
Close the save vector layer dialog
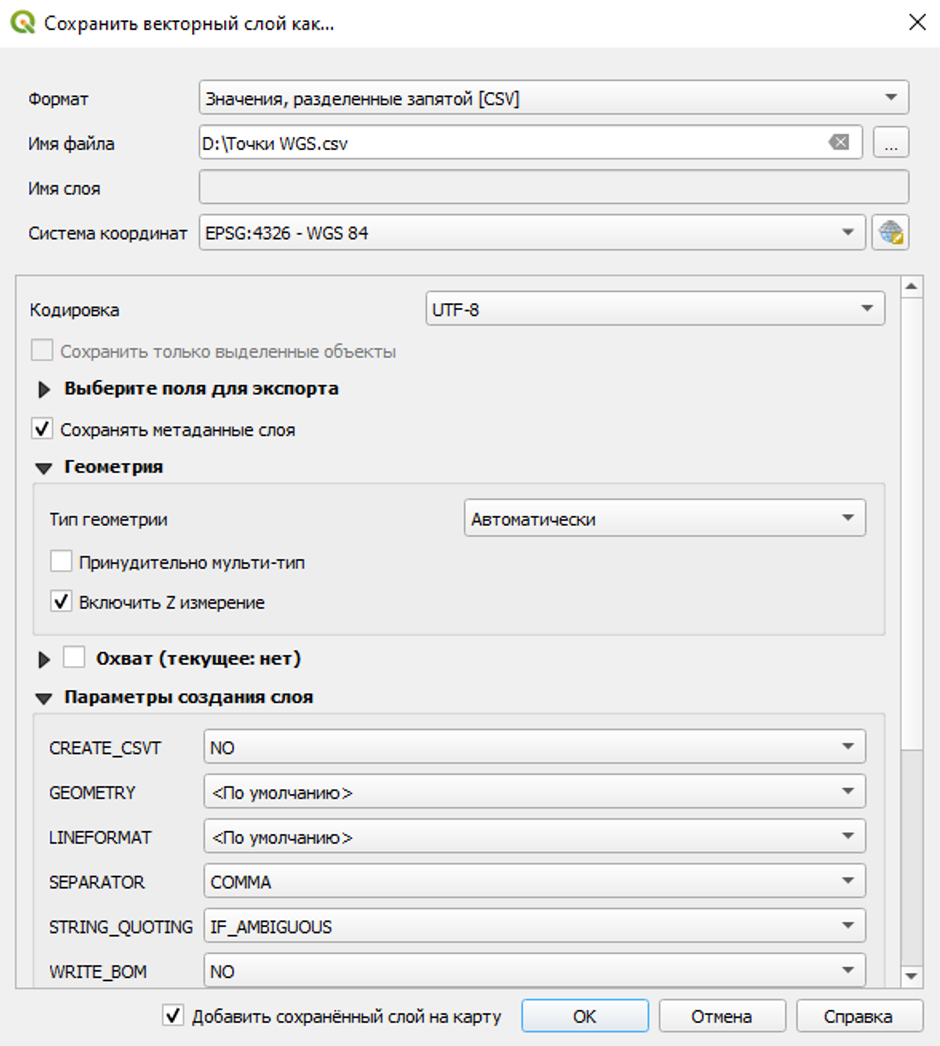pos(916,23)
